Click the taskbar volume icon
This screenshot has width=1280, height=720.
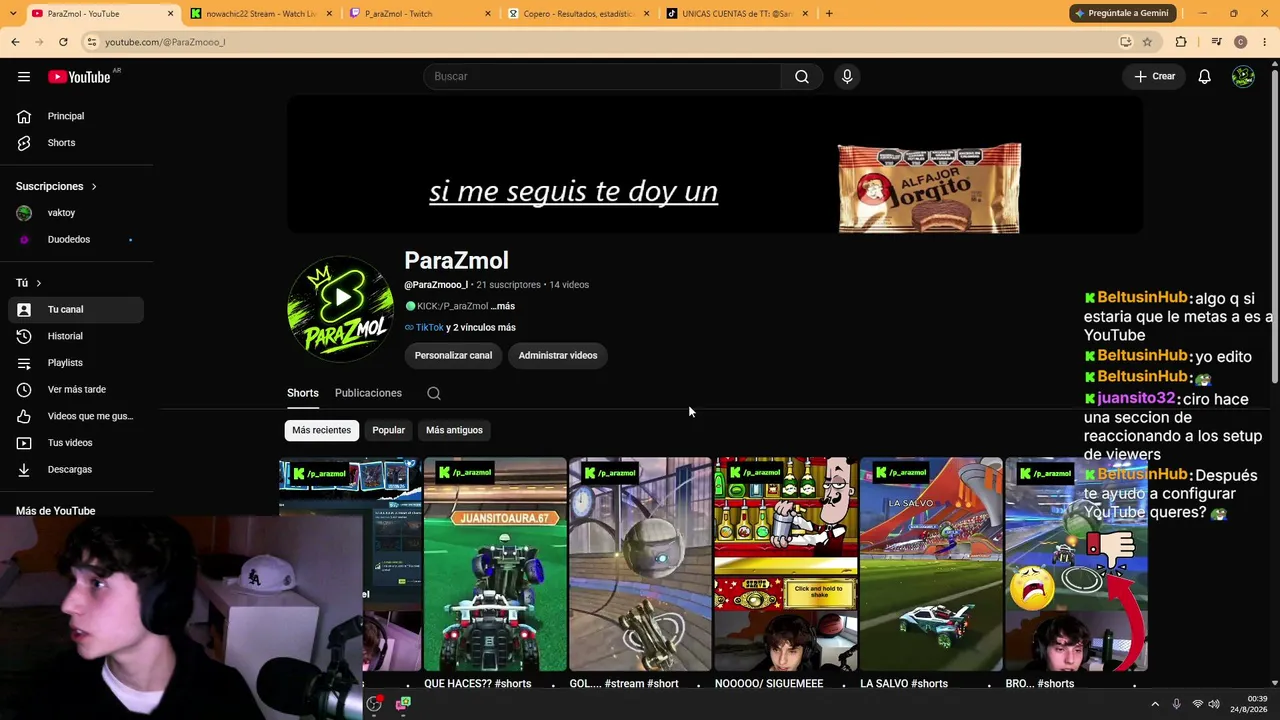tap(1214, 704)
